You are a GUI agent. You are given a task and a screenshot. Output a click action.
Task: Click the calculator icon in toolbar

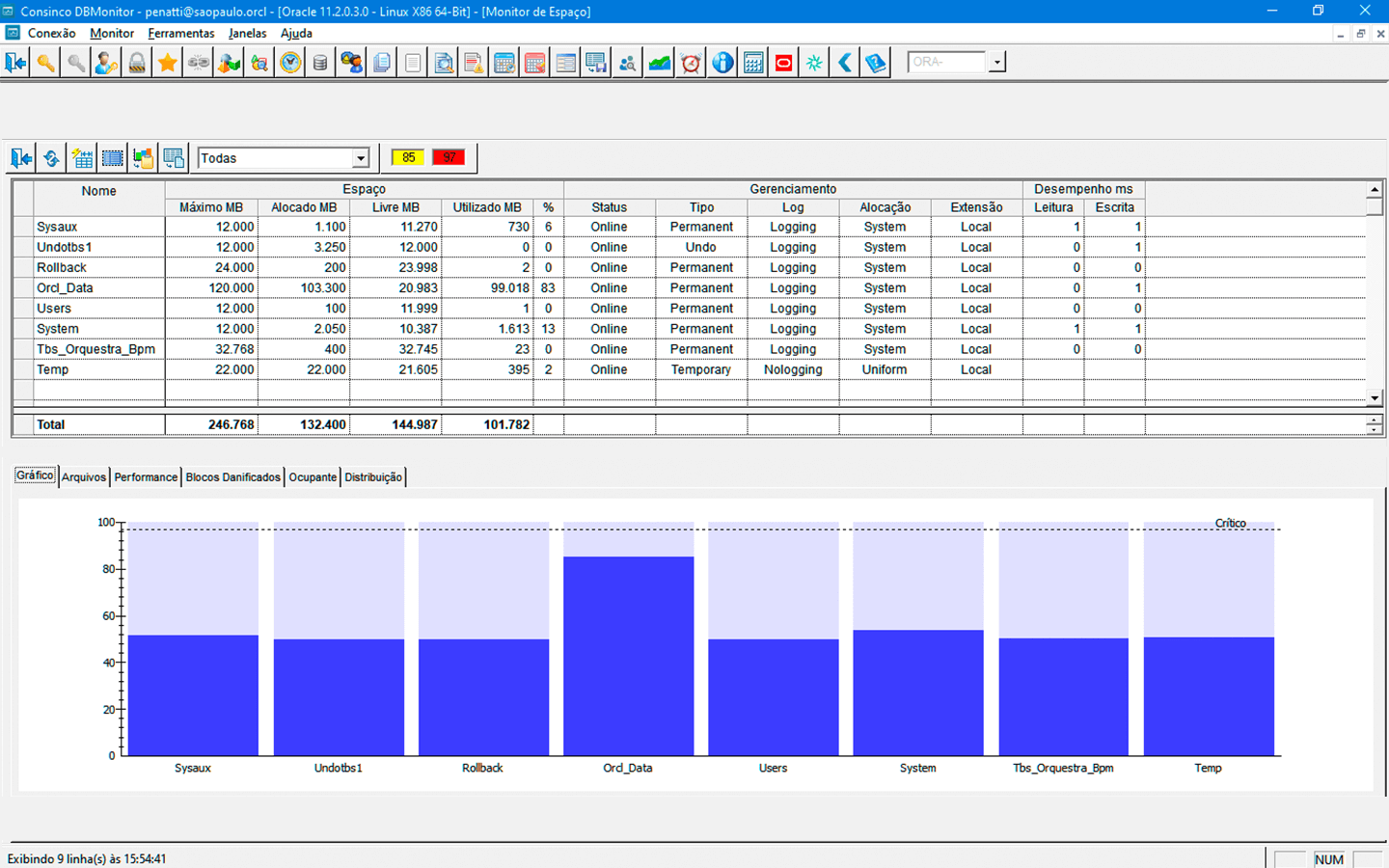point(753,63)
